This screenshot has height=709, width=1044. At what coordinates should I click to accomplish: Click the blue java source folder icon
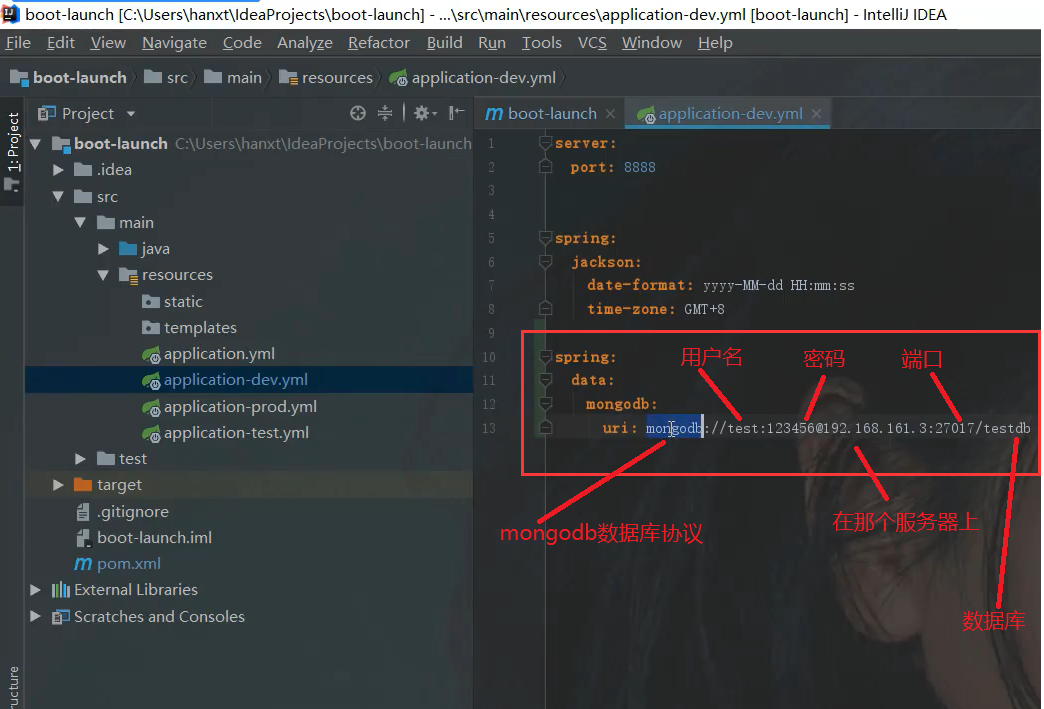(128, 248)
